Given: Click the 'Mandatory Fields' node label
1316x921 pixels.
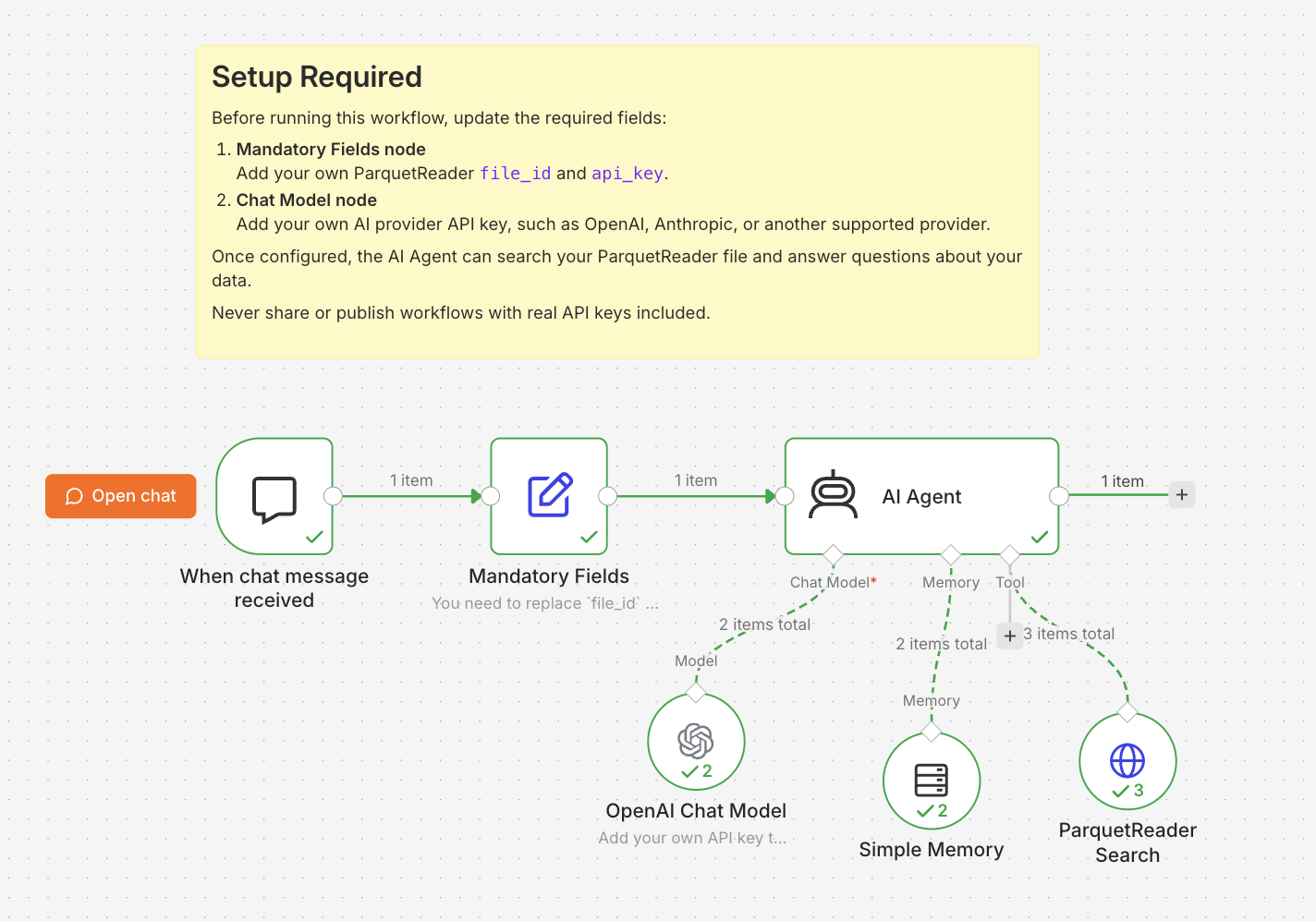Looking at the screenshot, I should point(549,576).
